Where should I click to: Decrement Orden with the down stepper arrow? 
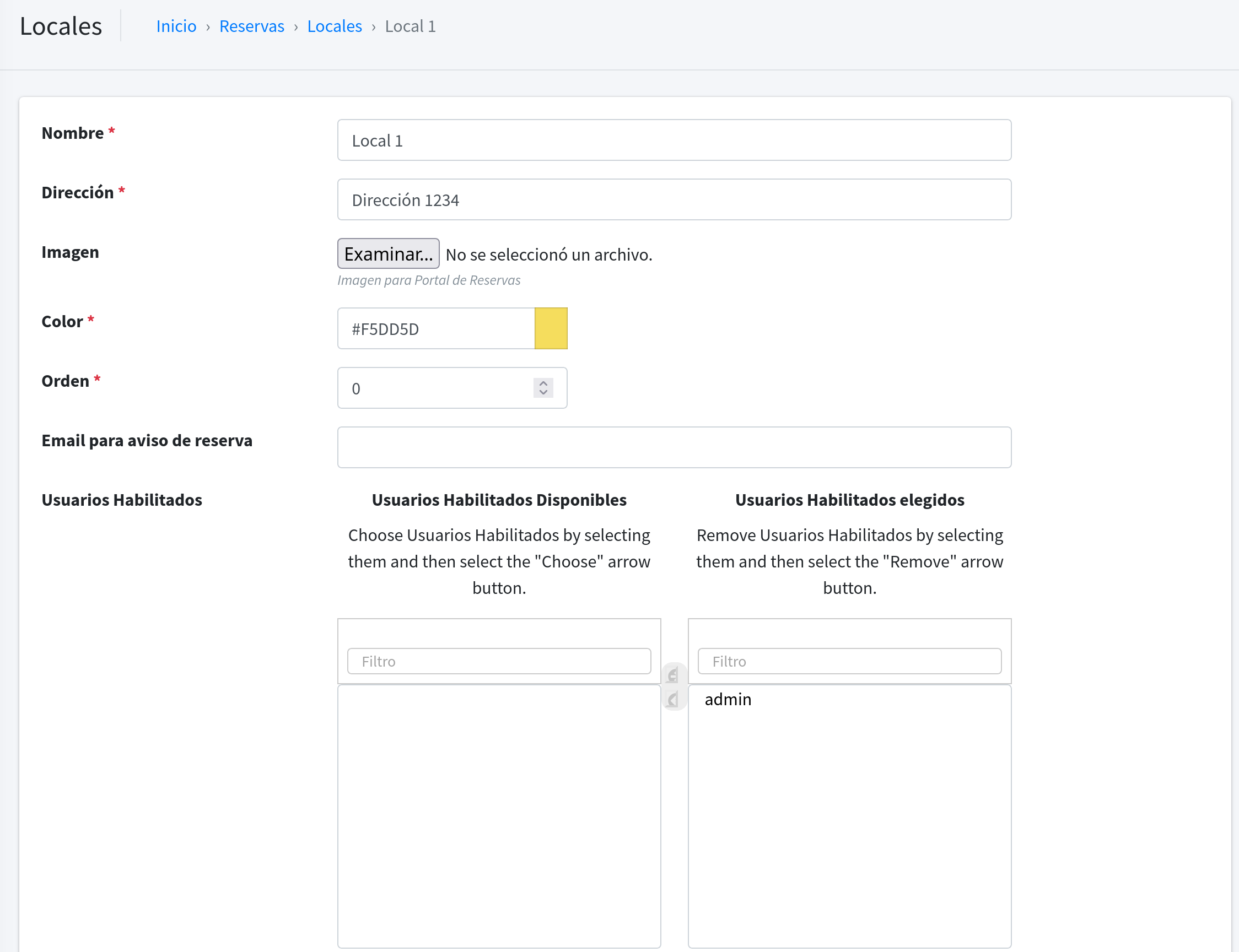(x=543, y=392)
